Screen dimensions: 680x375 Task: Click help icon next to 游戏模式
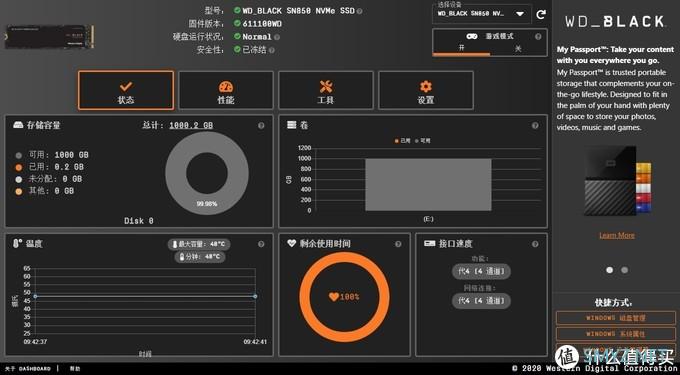(538, 36)
